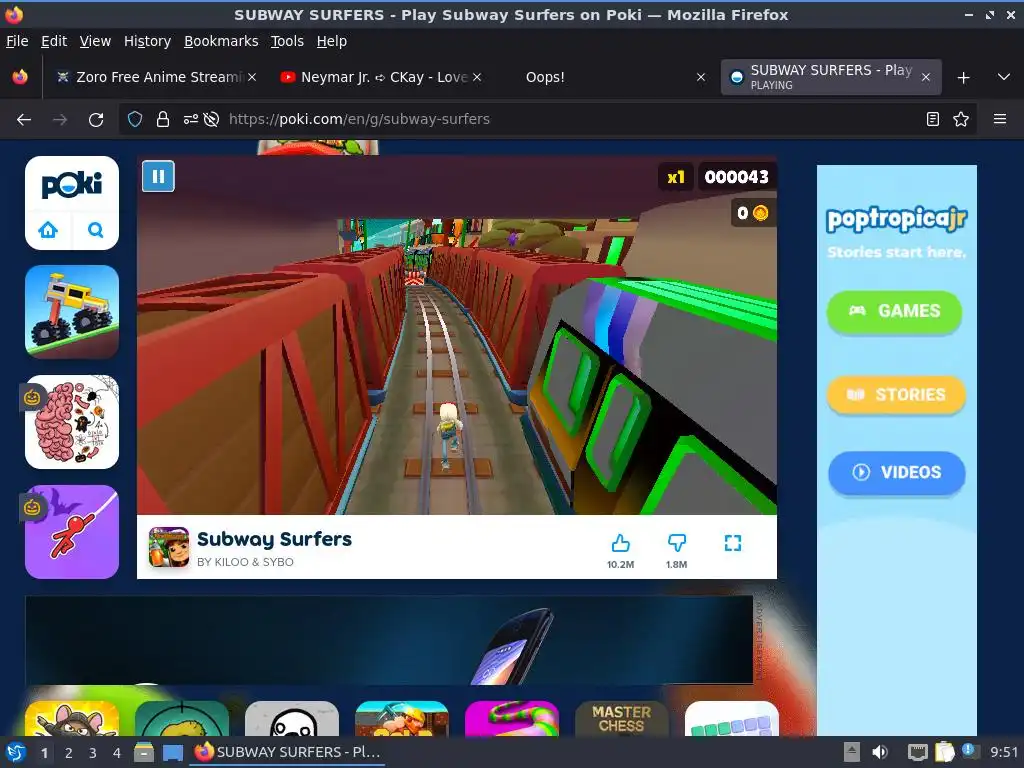Click the network tray icon
Viewport: 1024px width, 768px height.
pyautogui.click(x=918, y=753)
